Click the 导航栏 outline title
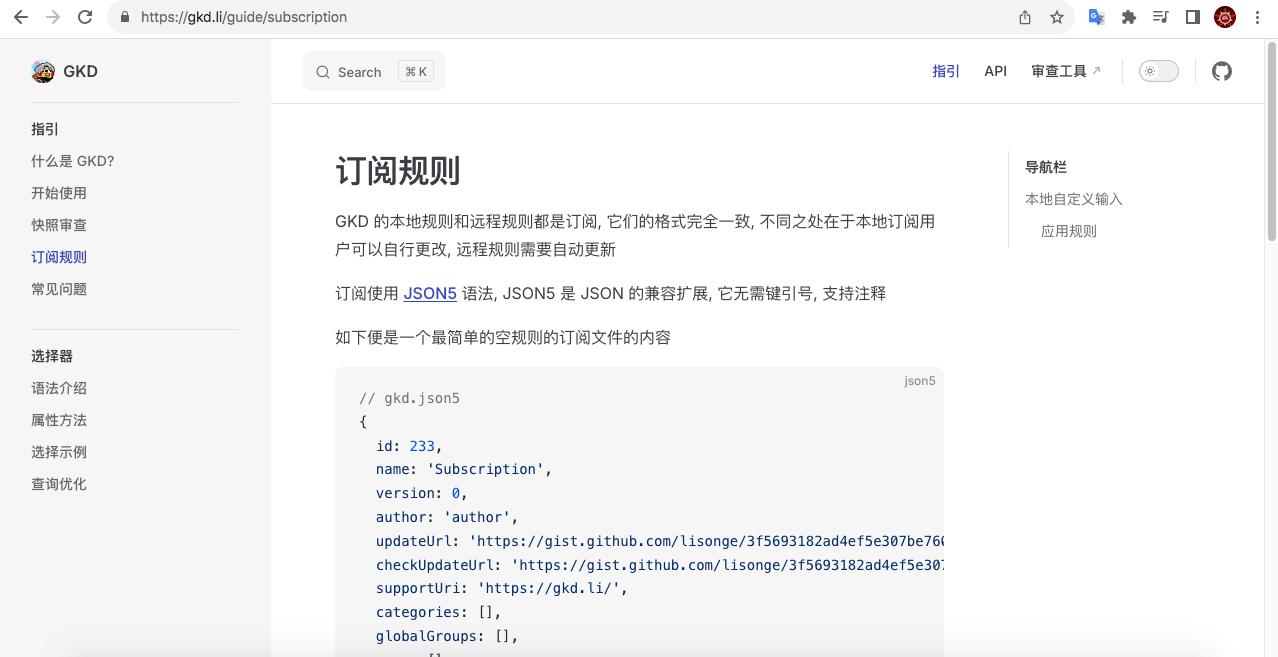This screenshot has height=657, width=1278. [1046, 167]
